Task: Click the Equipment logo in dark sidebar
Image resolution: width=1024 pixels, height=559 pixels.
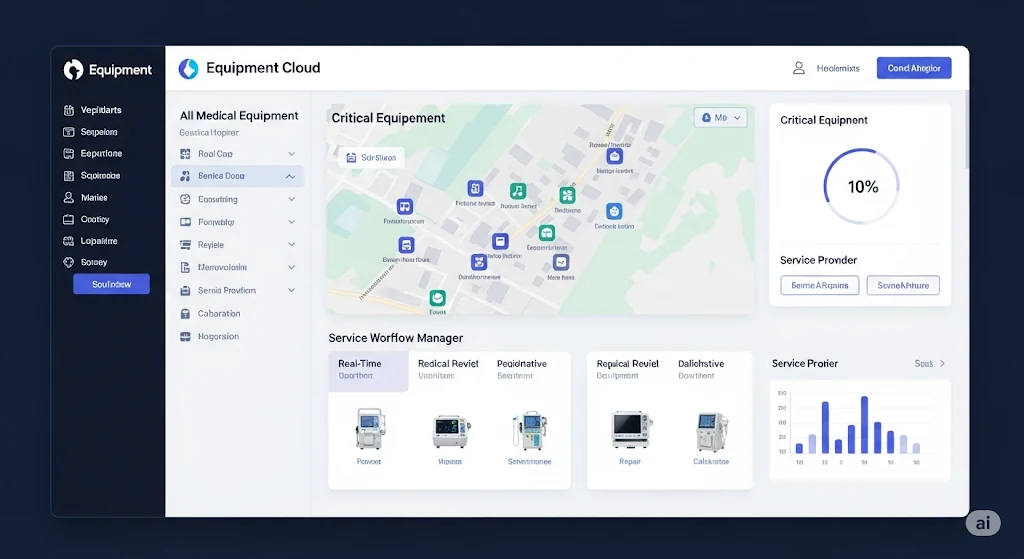Action: click(x=73, y=69)
